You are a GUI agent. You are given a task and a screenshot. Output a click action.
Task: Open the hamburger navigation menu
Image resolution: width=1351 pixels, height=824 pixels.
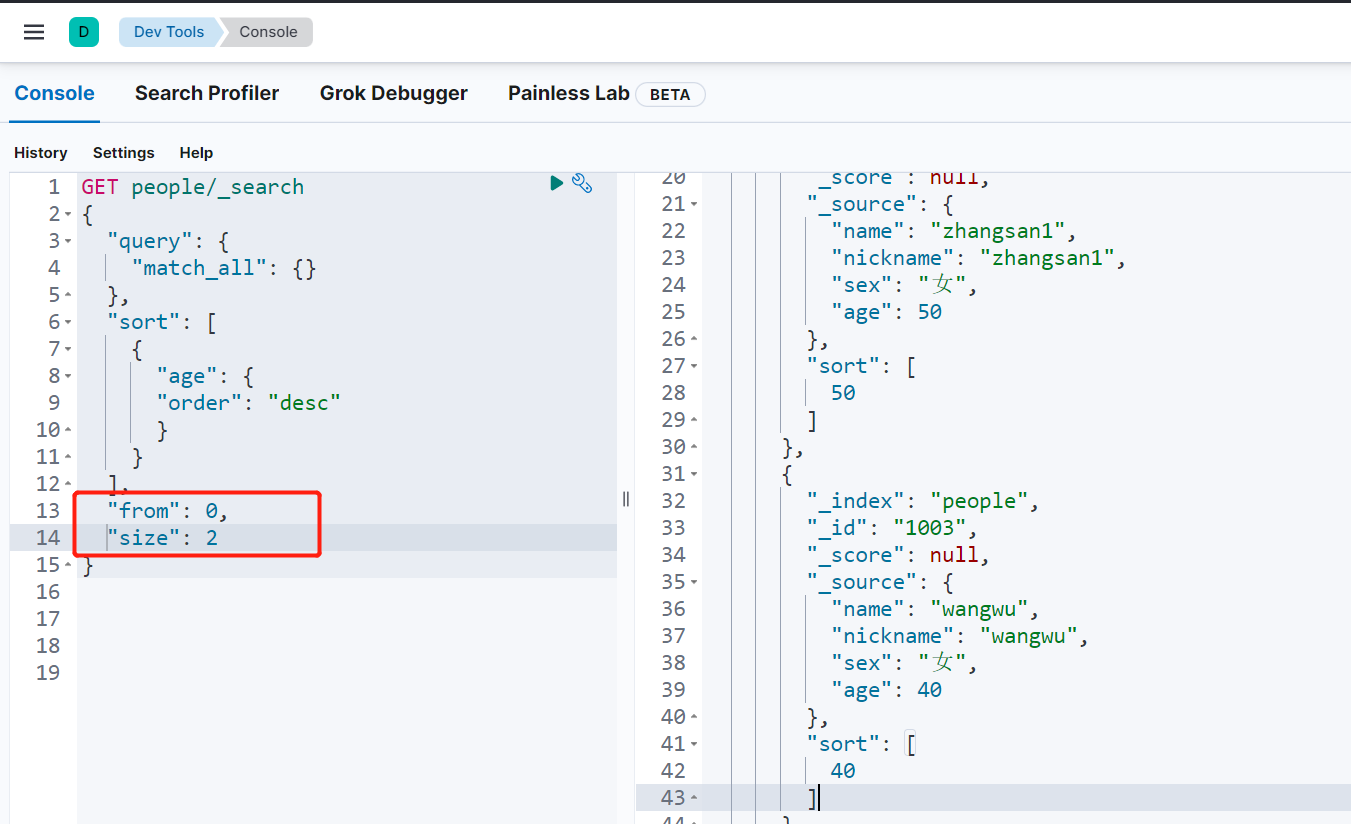34,32
